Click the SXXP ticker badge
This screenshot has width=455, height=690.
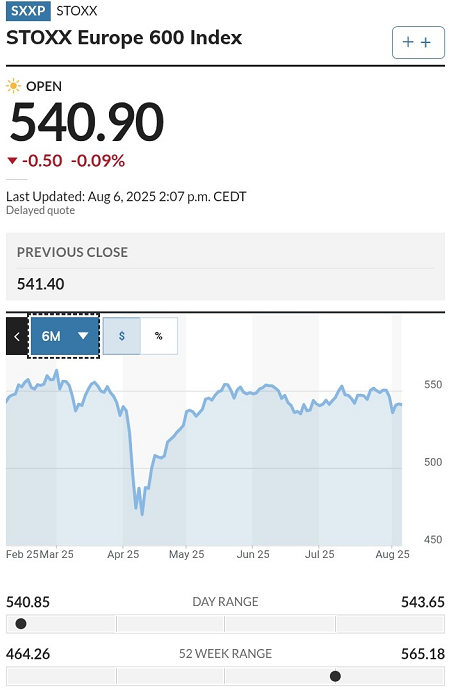click(28, 11)
